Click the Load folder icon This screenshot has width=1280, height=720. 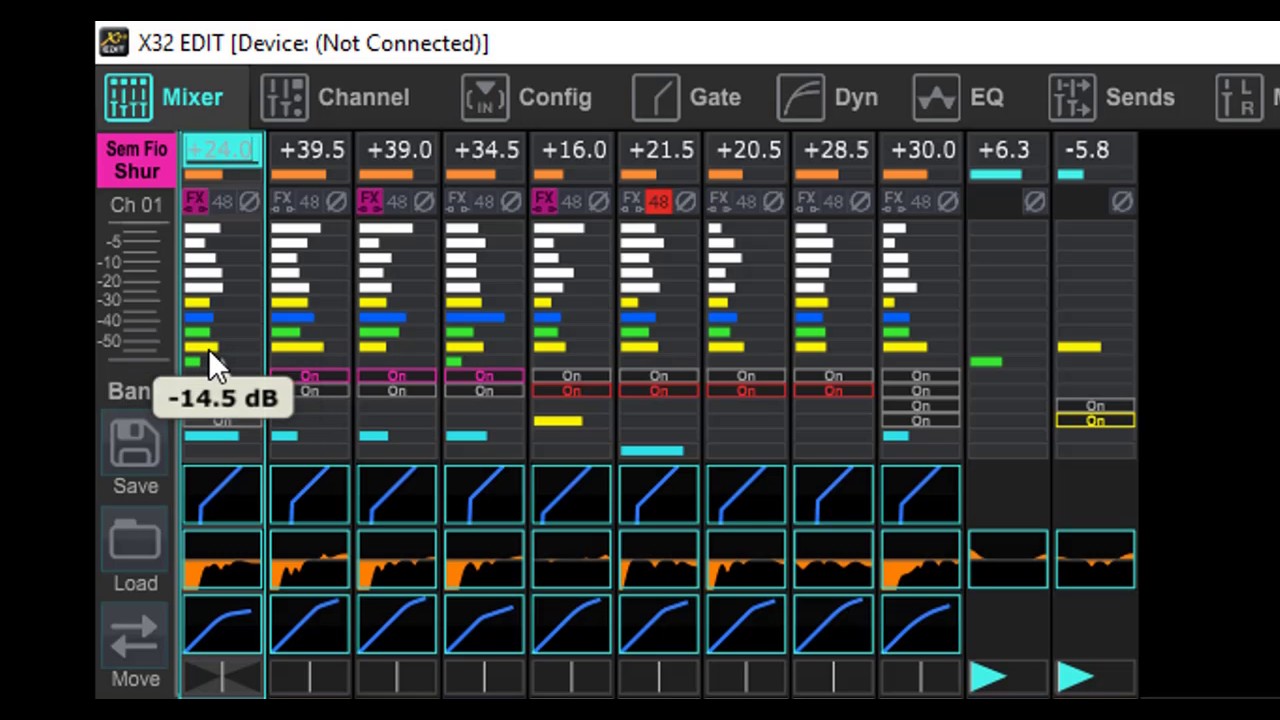pos(135,541)
